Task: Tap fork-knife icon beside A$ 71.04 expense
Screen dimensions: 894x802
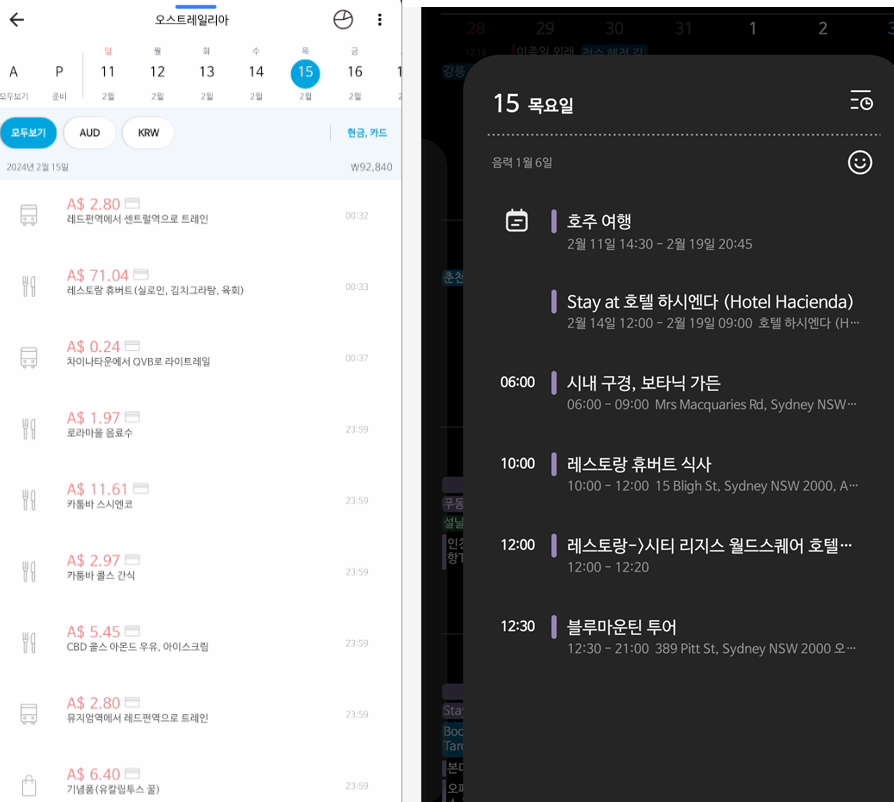Action: click(29, 286)
